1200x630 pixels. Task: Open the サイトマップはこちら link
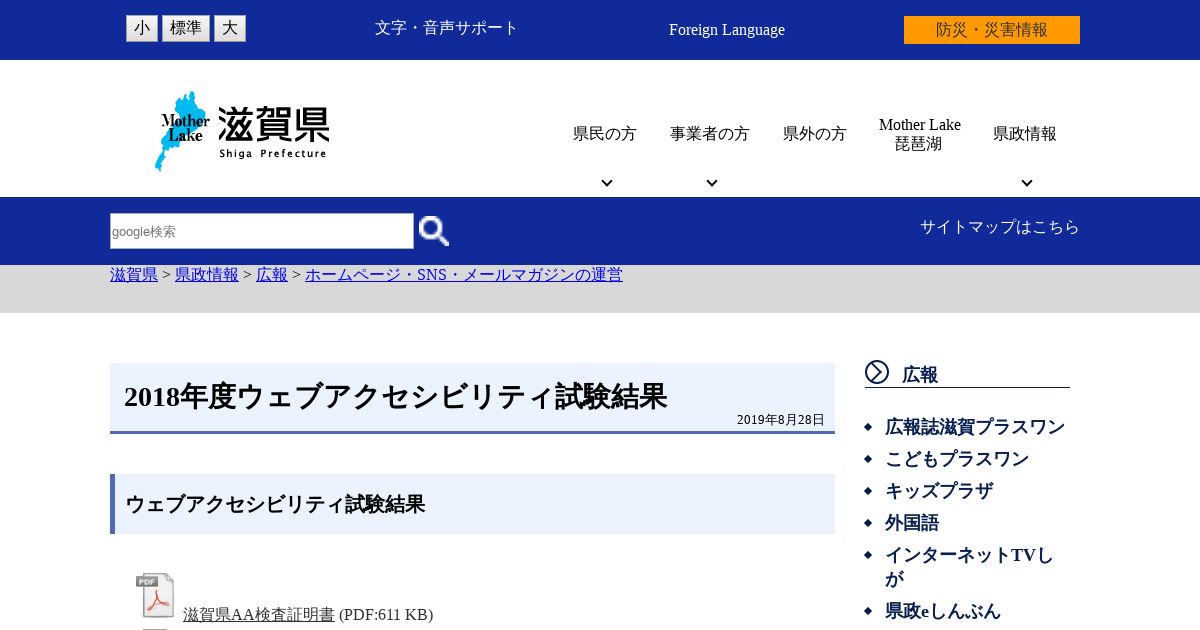coord(1000,227)
